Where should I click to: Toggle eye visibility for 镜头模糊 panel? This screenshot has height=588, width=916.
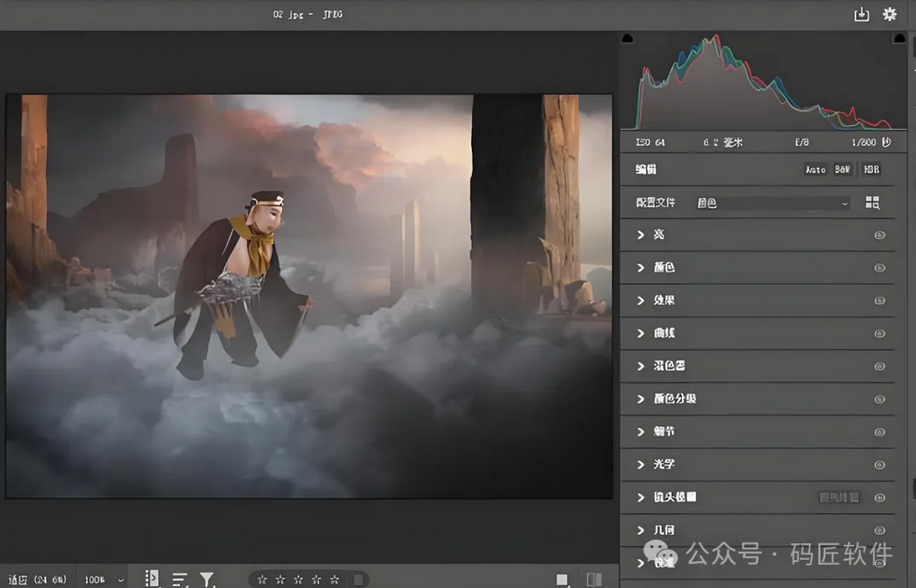880,497
